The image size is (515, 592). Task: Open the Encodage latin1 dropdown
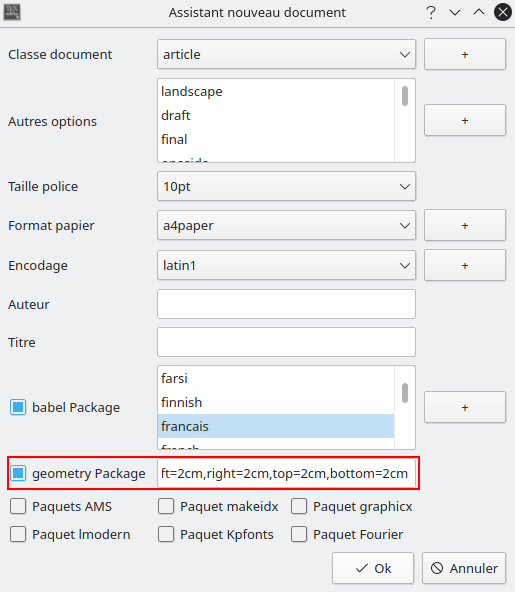point(286,265)
